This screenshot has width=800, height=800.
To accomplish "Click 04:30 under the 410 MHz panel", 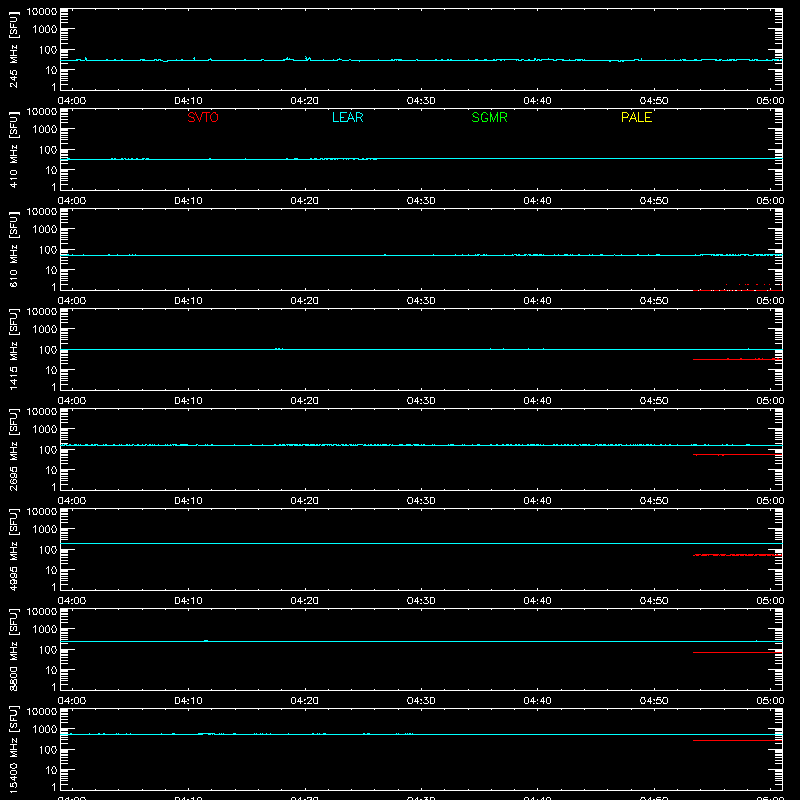I will point(421,201).
